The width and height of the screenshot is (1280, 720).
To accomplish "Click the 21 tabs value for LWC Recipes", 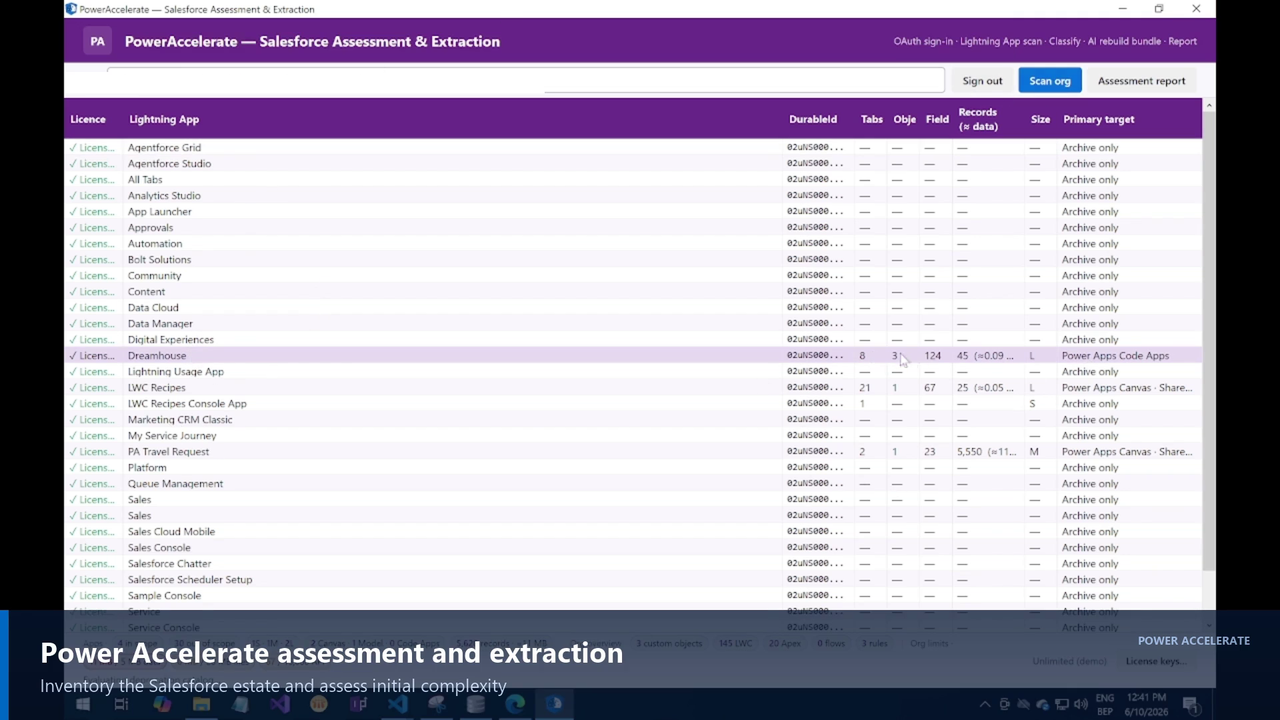I will 864,388.
